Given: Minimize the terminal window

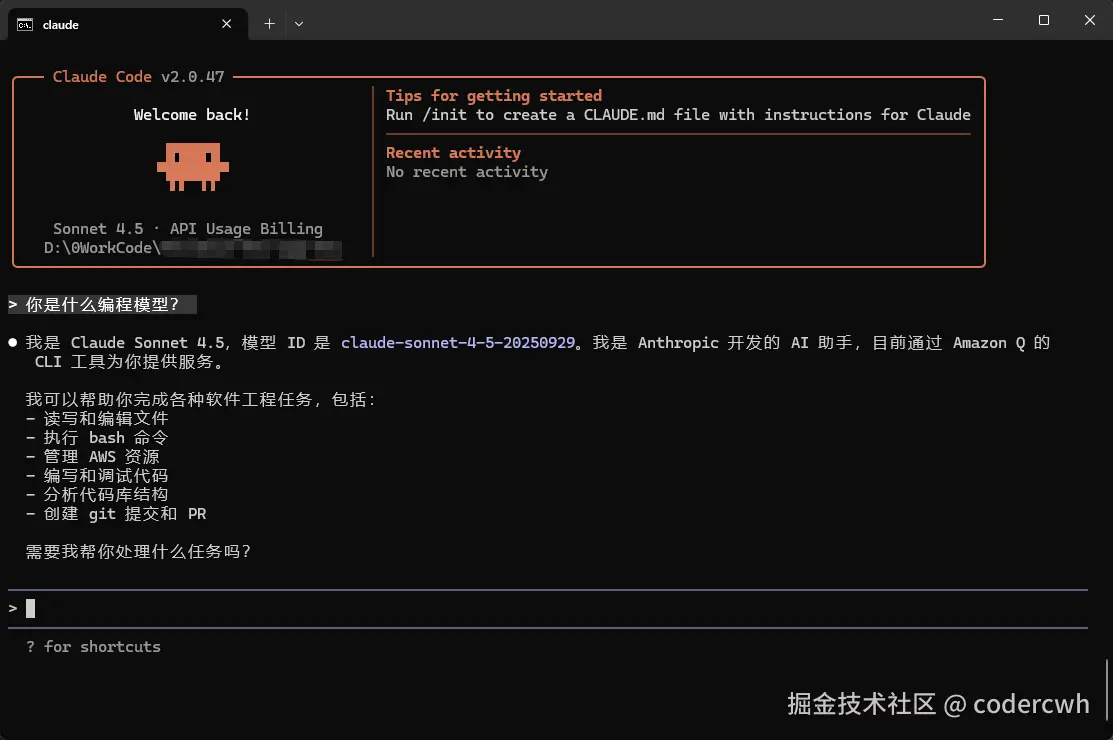Looking at the screenshot, I should click(x=998, y=20).
